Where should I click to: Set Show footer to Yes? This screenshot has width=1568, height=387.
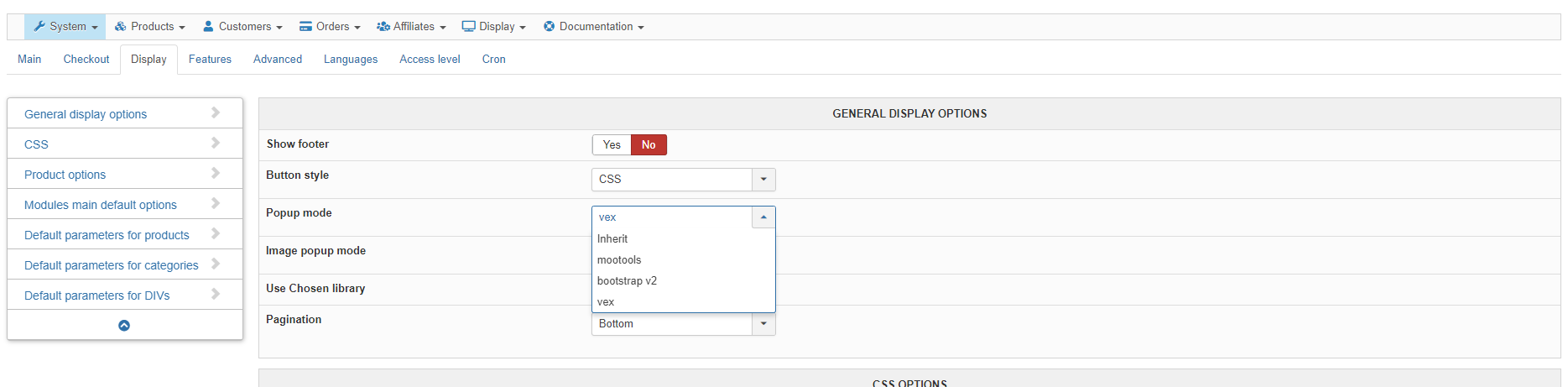612,145
